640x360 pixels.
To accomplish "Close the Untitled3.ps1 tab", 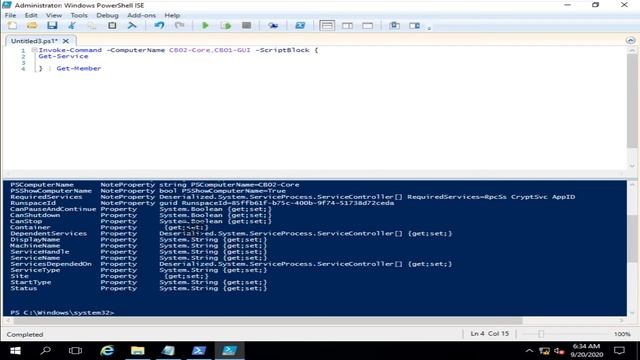I will [66, 41].
